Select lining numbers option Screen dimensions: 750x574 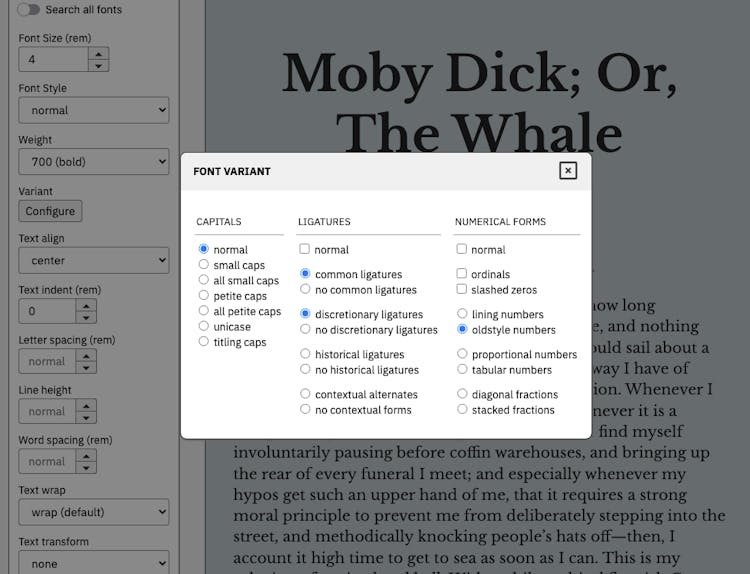462,314
